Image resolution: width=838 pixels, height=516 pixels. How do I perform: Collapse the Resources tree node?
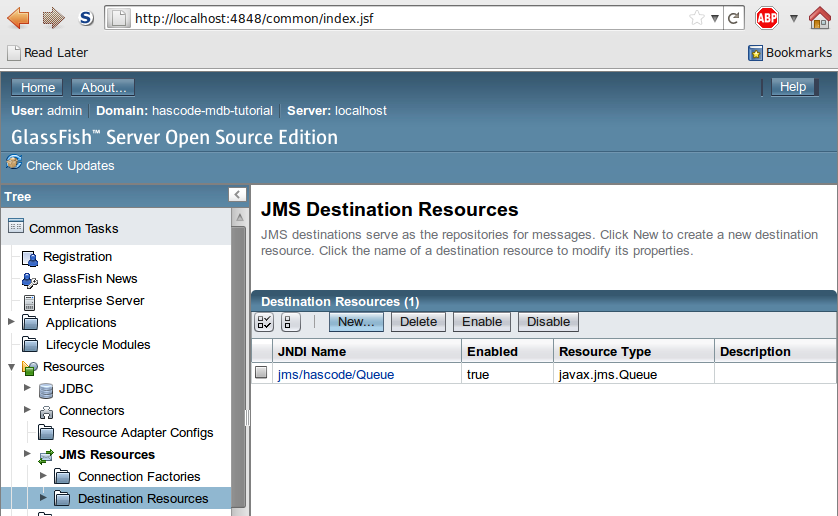[x=11, y=367]
